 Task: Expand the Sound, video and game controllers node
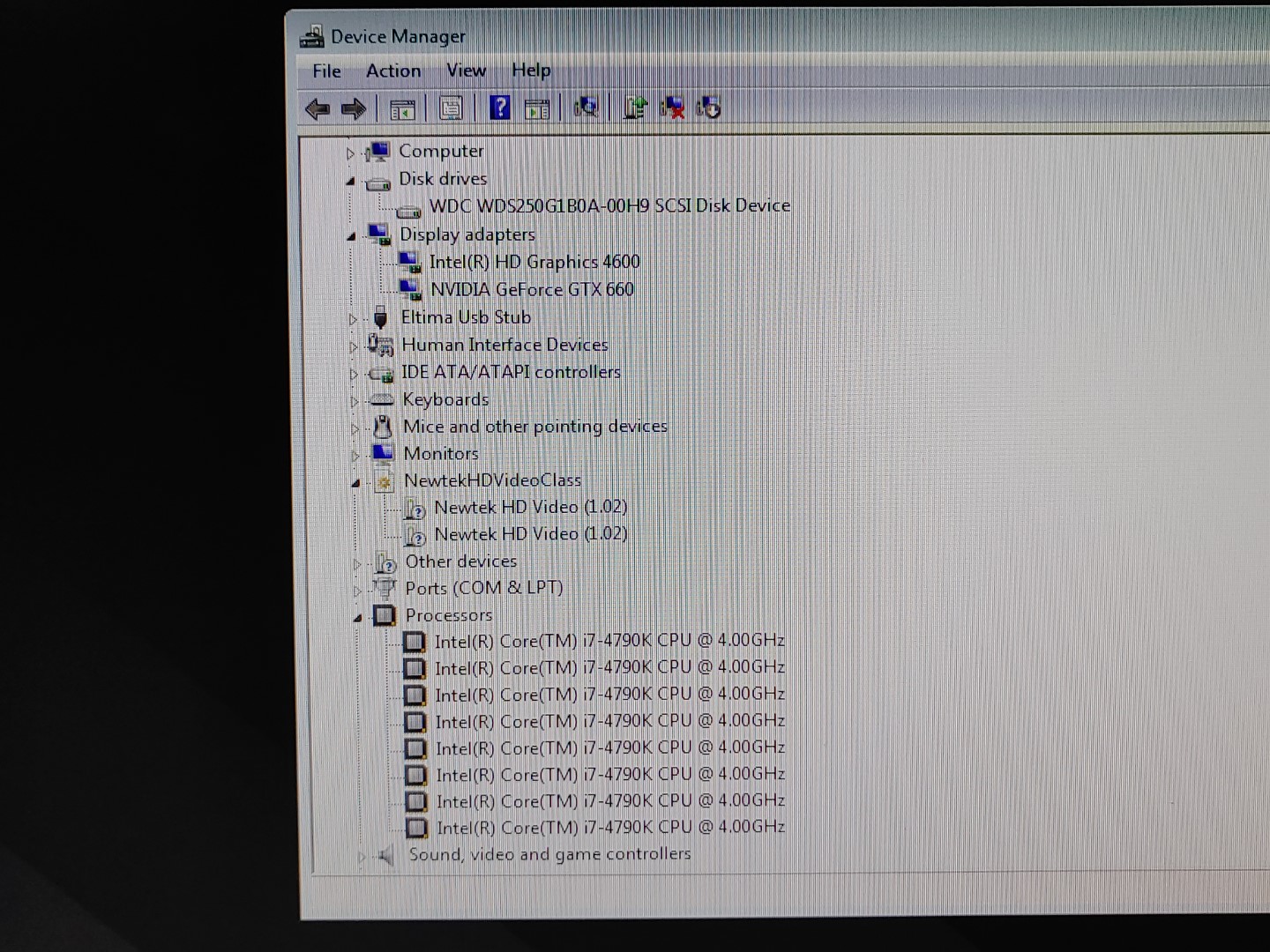[361, 856]
